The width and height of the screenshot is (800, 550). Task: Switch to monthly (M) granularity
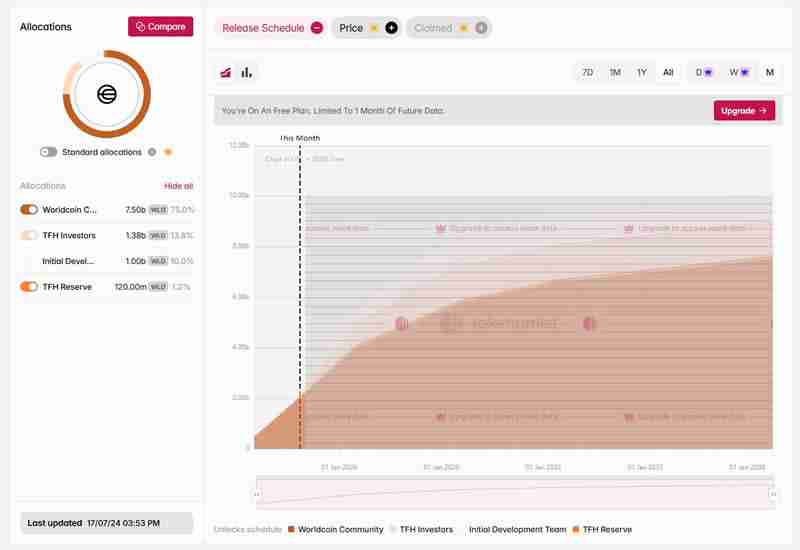(x=770, y=72)
